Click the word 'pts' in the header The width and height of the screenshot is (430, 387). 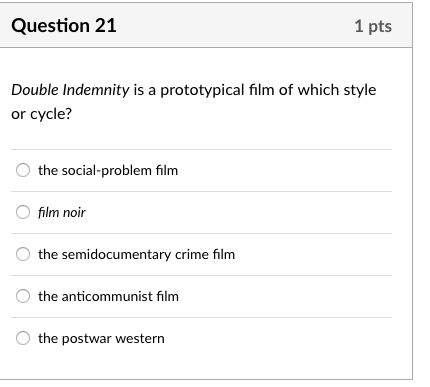(380, 27)
